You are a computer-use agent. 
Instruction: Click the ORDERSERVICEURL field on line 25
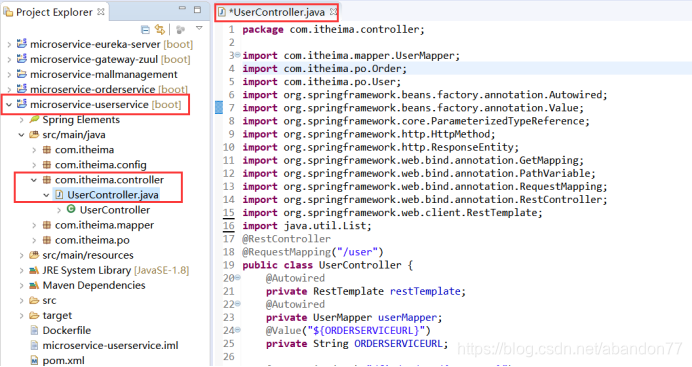(398, 343)
